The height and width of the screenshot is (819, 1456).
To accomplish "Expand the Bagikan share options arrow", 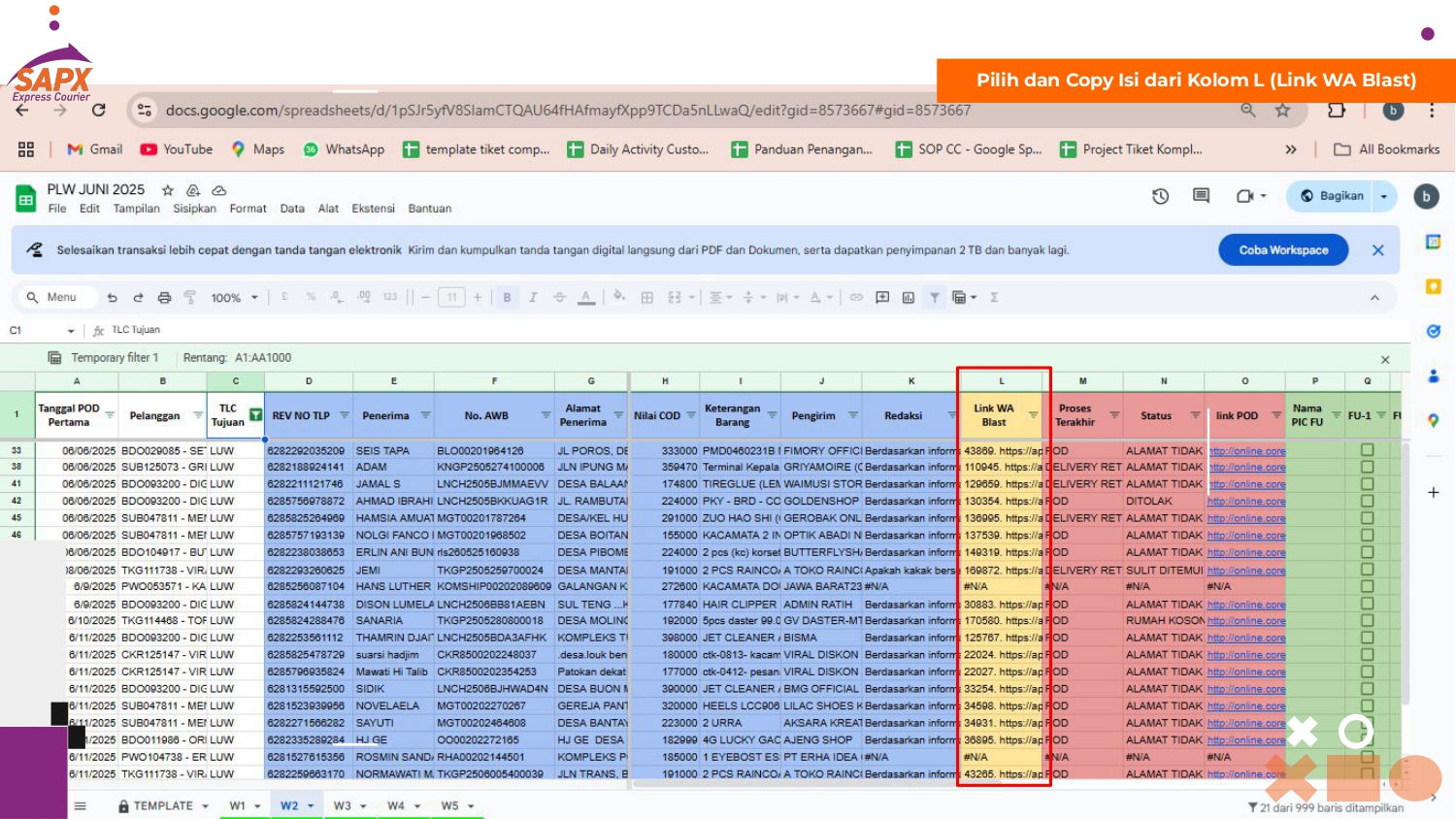I will pyautogui.click(x=1384, y=196).
